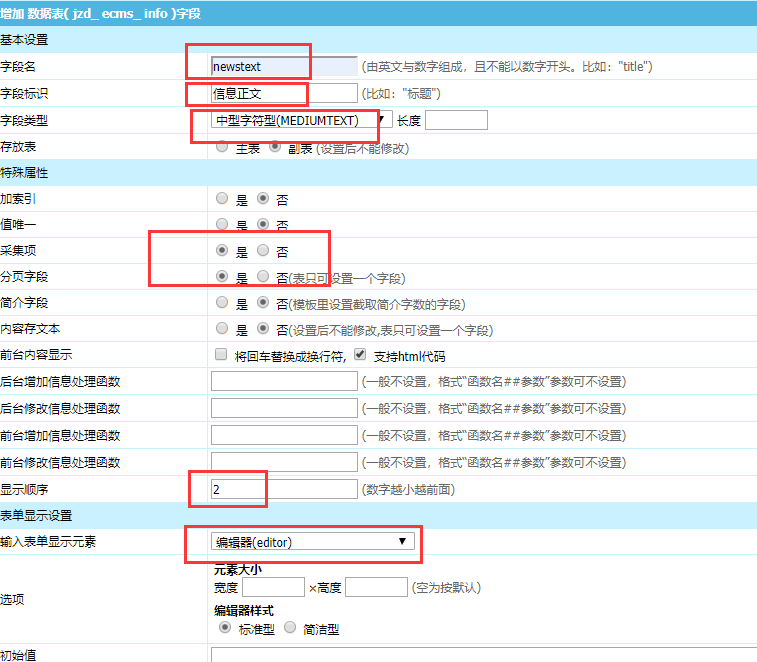
Task: Select 主表 for 存放表
Action: coord(222,146)
